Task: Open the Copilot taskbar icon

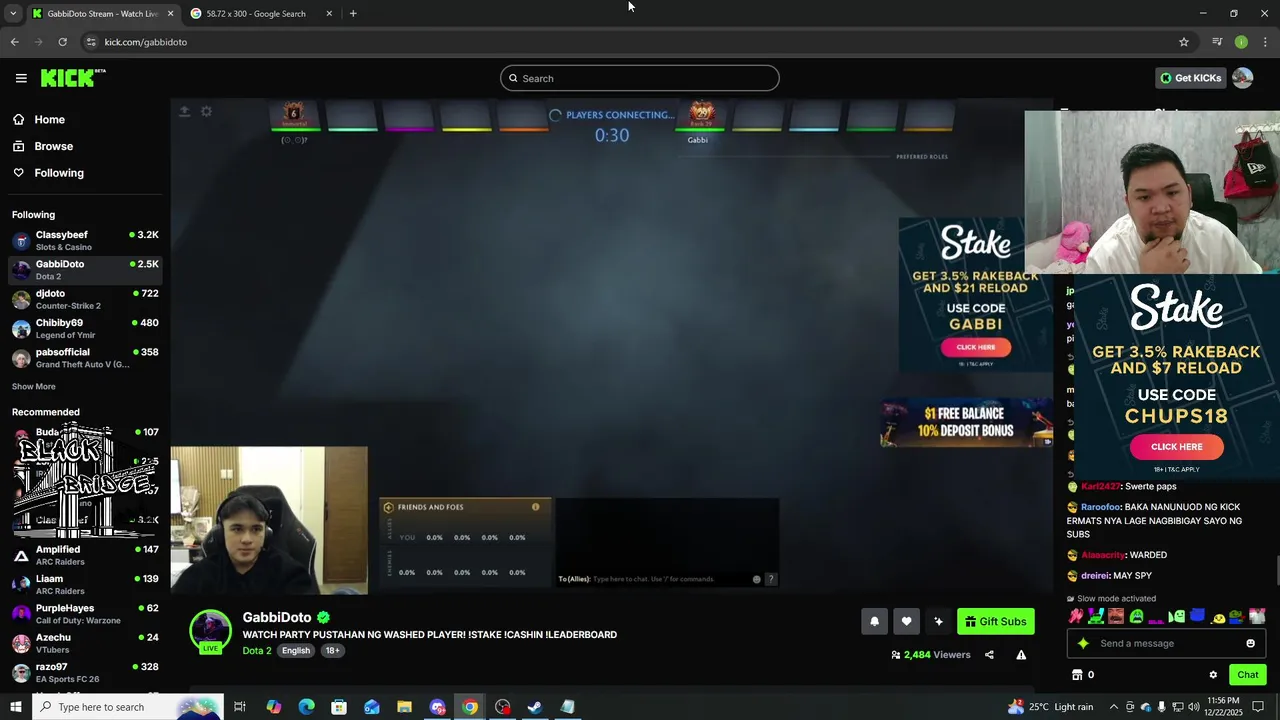Action: point(273,707)
